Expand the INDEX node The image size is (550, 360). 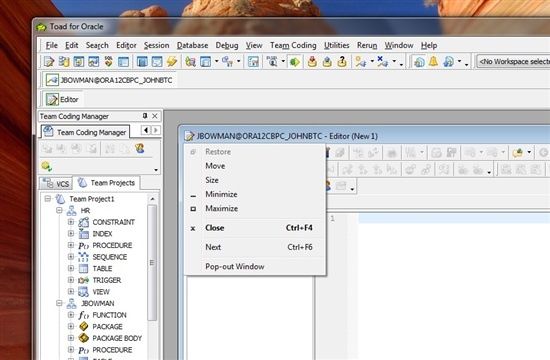(x=71, y=234)
